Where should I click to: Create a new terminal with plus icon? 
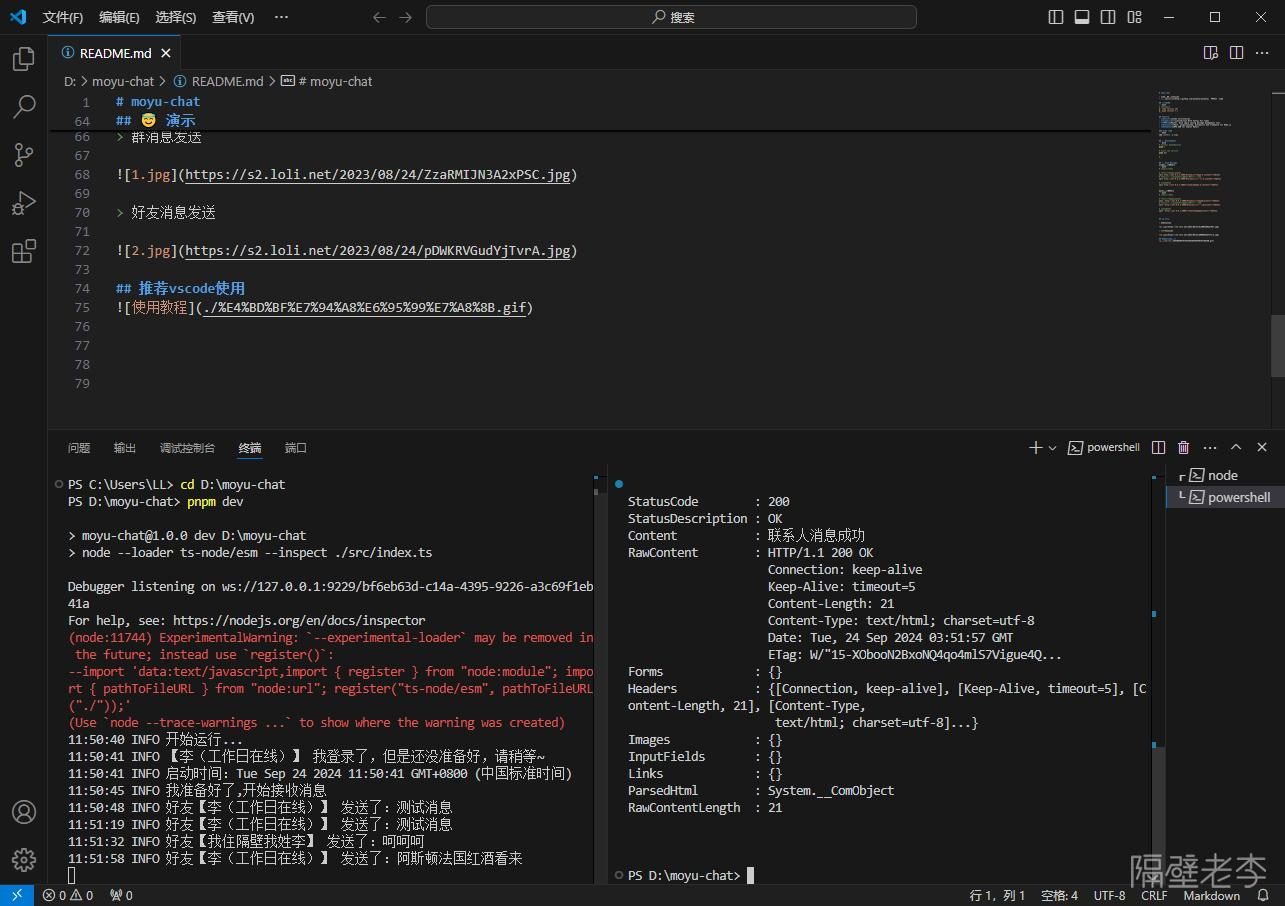coord(1035,448)
